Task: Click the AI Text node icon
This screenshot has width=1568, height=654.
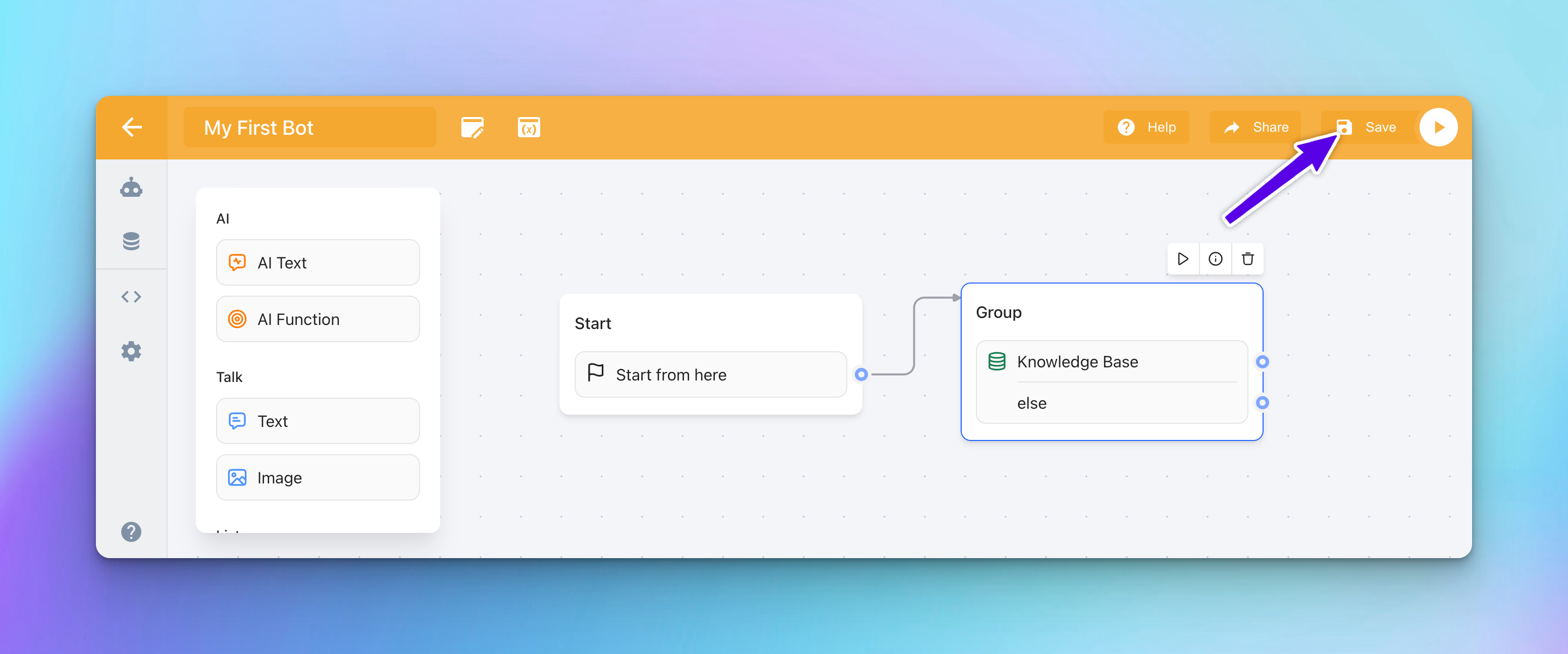Action: click(237, 262)
